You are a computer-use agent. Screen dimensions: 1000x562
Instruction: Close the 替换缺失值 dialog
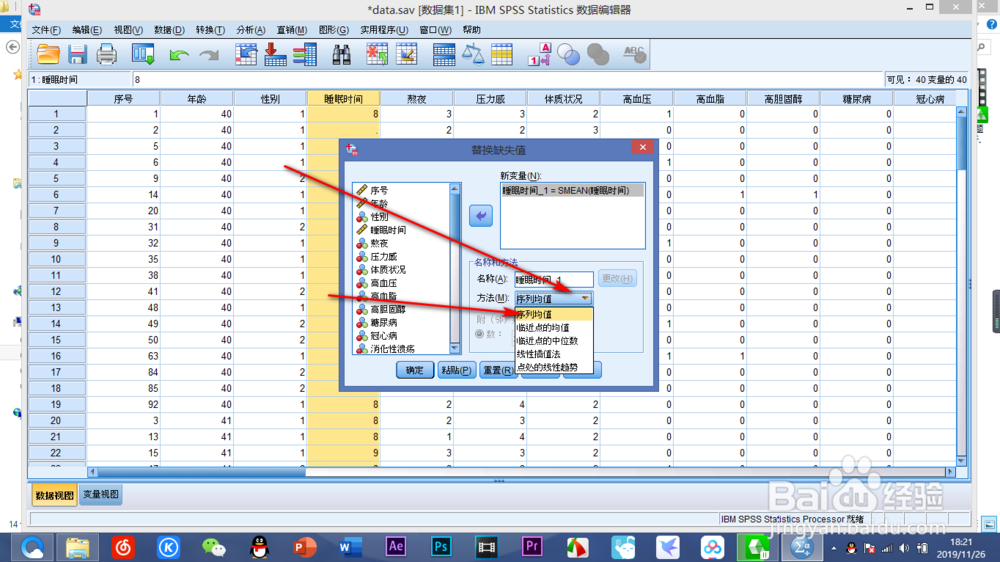pyautogui.click(x=642, y=147)
